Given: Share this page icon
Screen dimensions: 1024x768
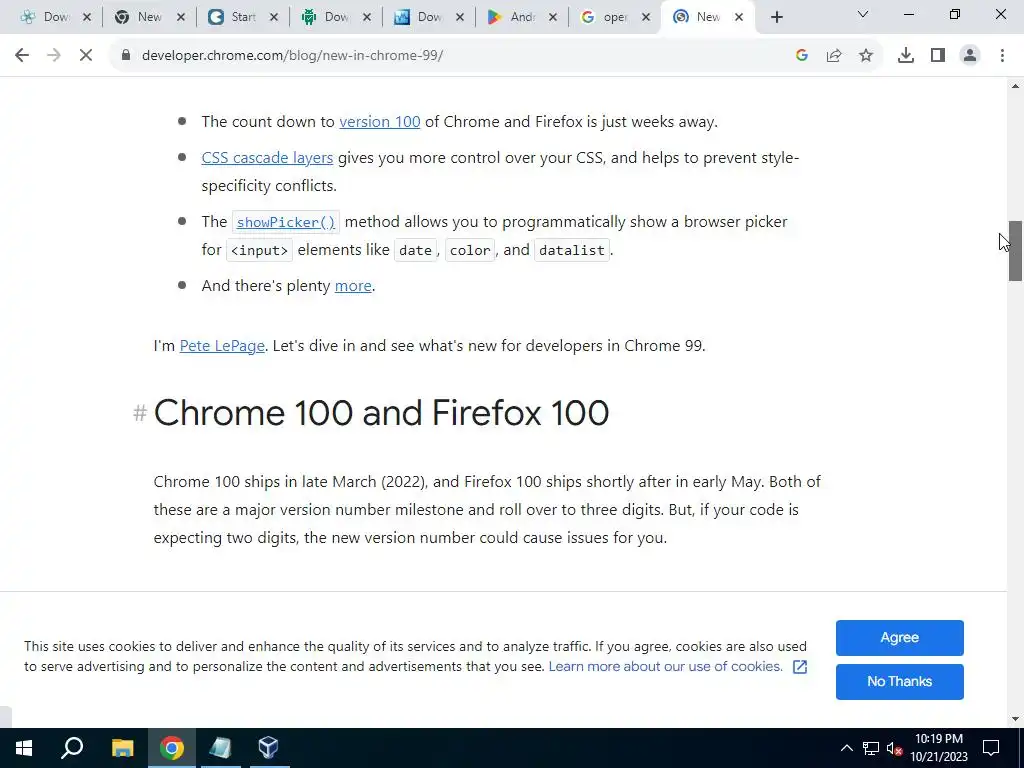Looking at the screenshot, I should (834, 56).
